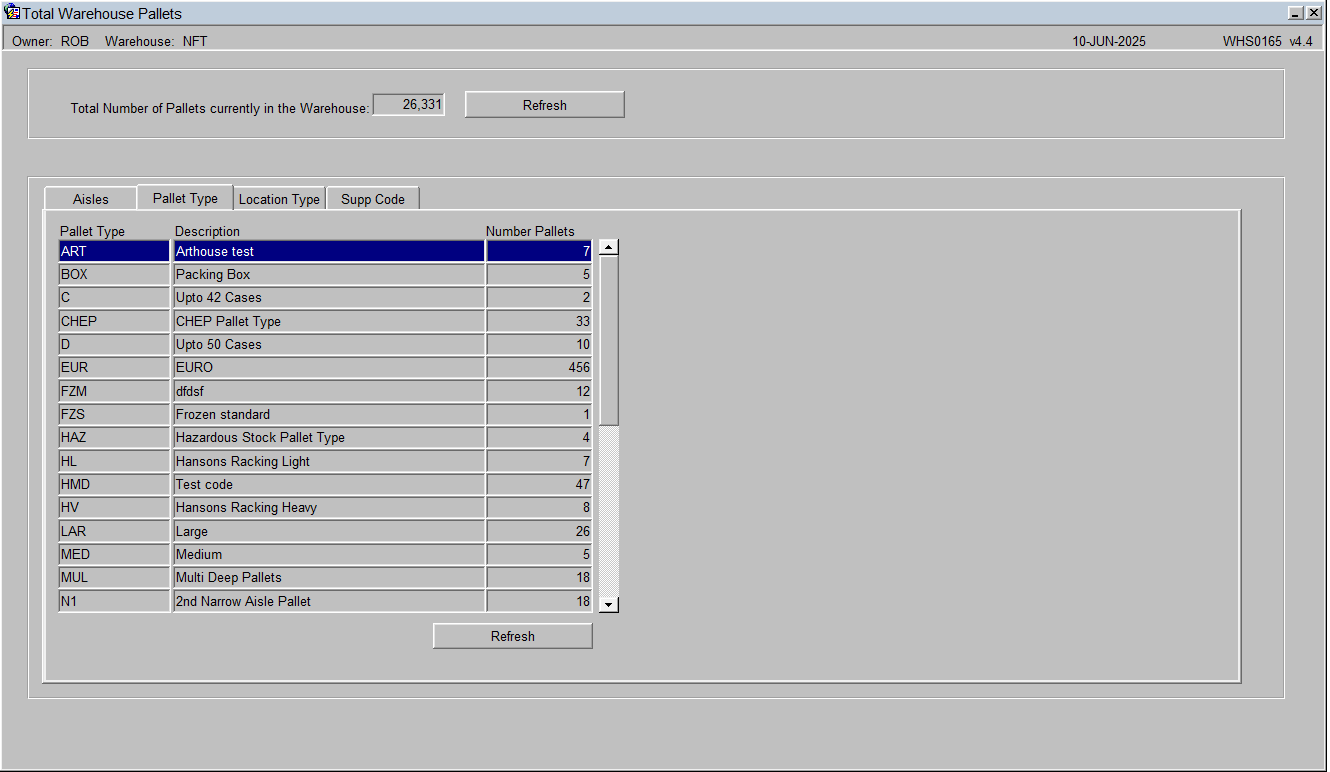
Task: Click the EUR pallet count 456
Action: (539, 367)
